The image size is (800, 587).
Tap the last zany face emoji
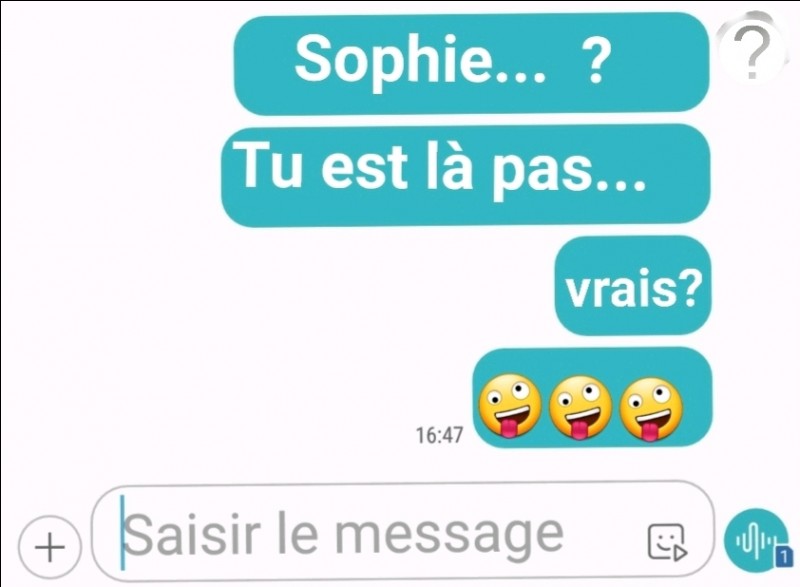pyautogui.click(x=651, y=409)
